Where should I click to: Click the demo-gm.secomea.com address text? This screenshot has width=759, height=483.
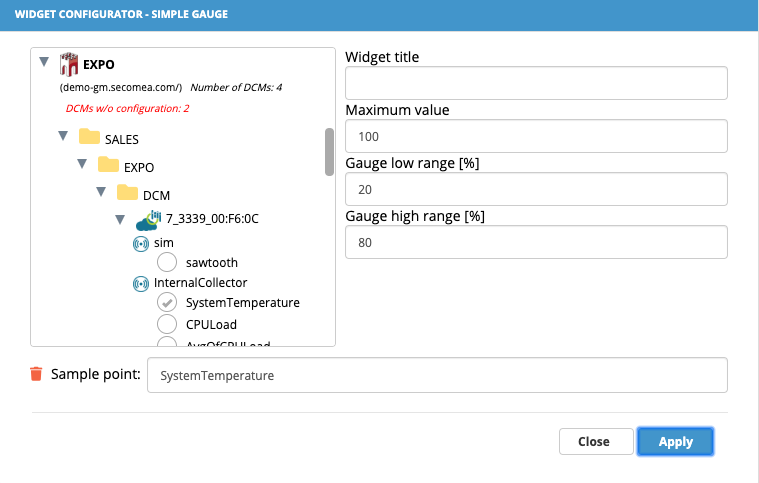[121, 88]
